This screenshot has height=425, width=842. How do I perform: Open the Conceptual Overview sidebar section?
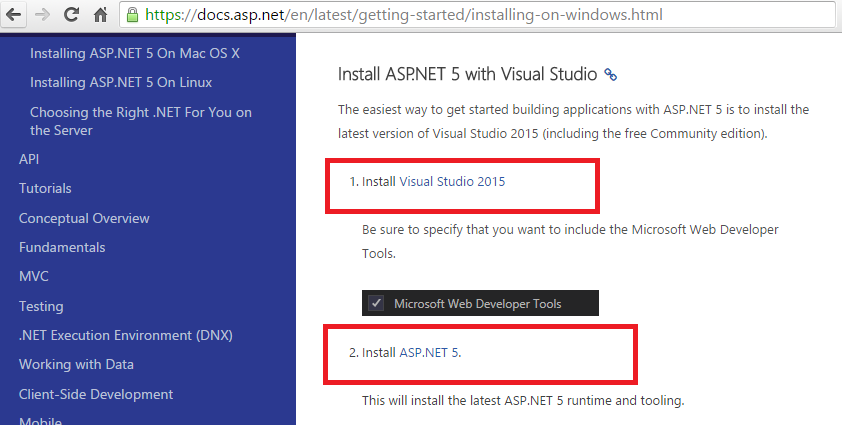(x=84, y=218)
